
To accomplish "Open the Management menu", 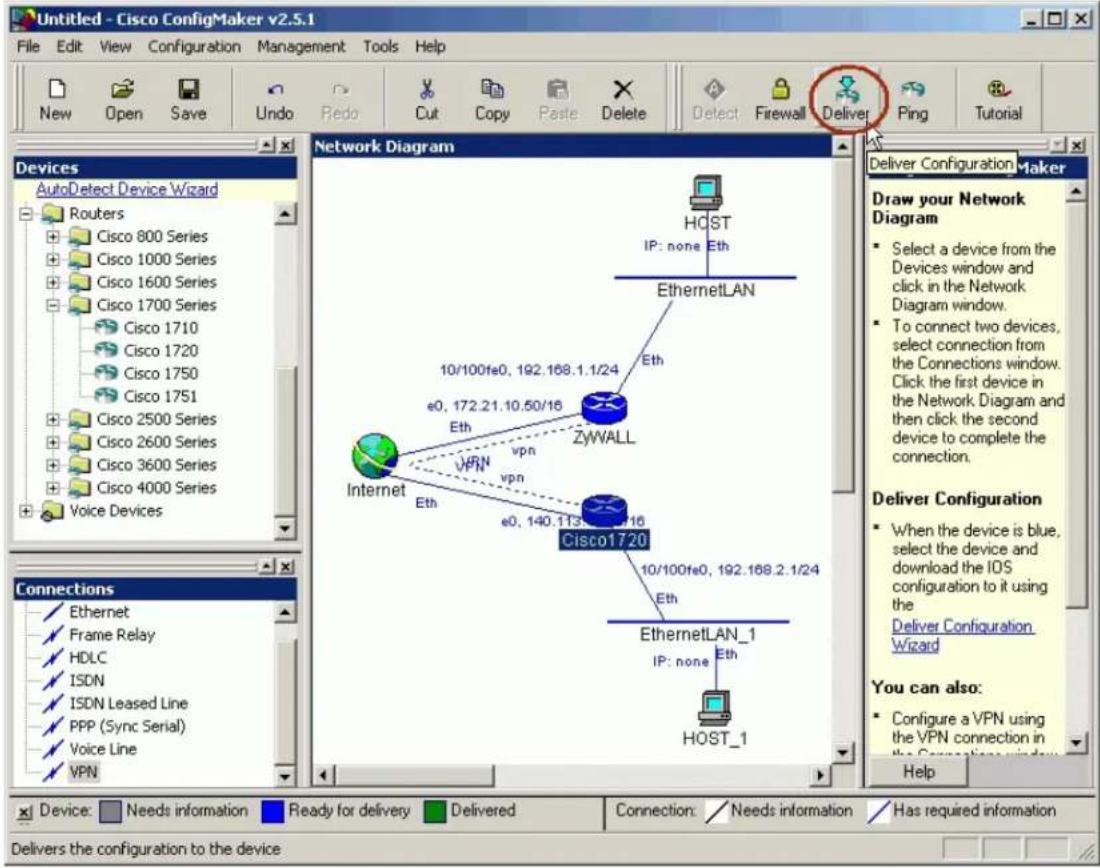I will [301, 46].
